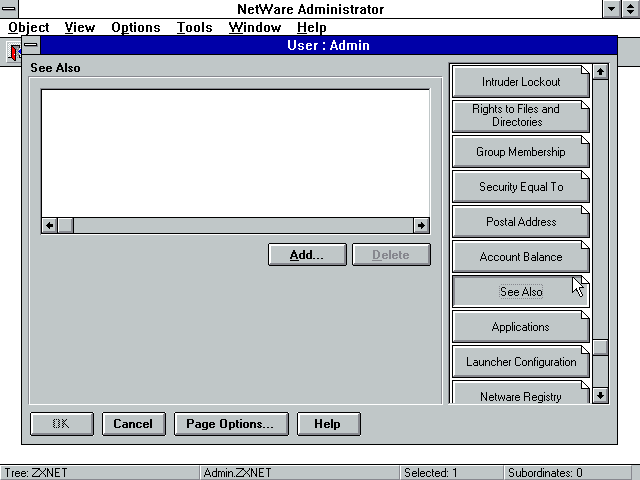
Task: Click the Selected: 1 status entry
Action: (452, 473)
